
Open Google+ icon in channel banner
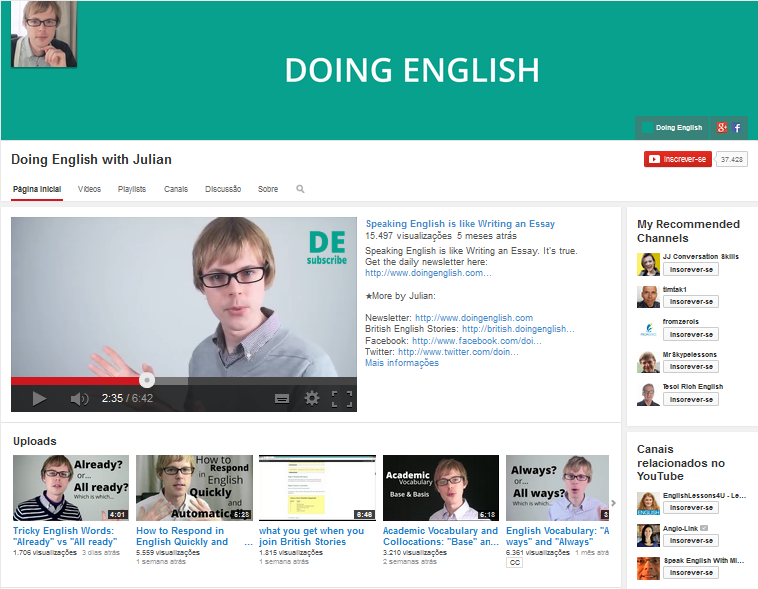(x=722, y=128)
